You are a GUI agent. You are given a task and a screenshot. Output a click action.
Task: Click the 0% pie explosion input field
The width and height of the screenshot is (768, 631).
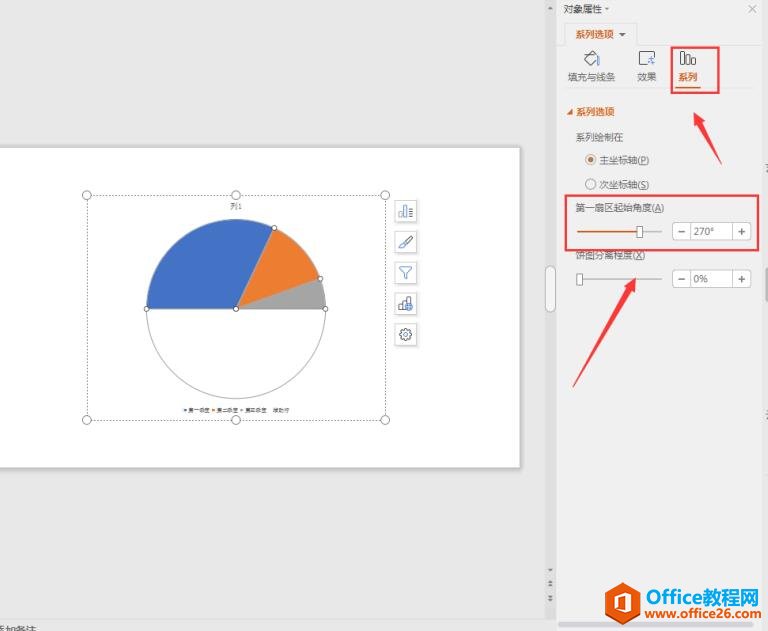711,279
